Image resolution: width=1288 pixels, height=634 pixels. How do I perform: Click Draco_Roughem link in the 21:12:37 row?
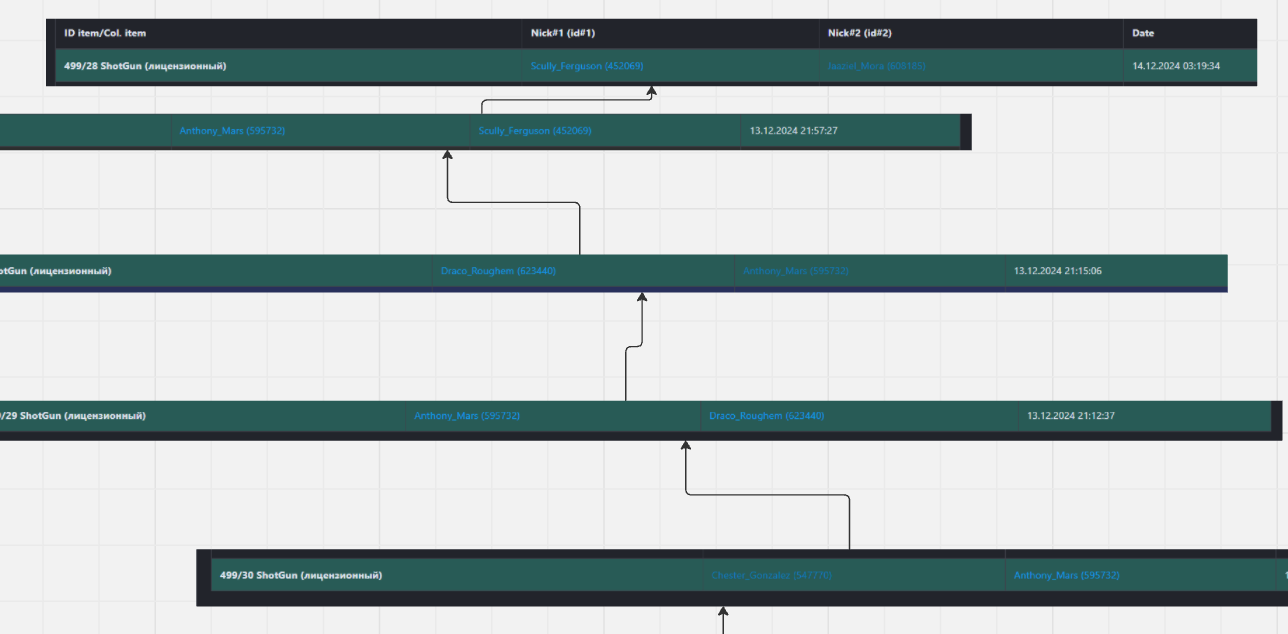click(766, 416)
